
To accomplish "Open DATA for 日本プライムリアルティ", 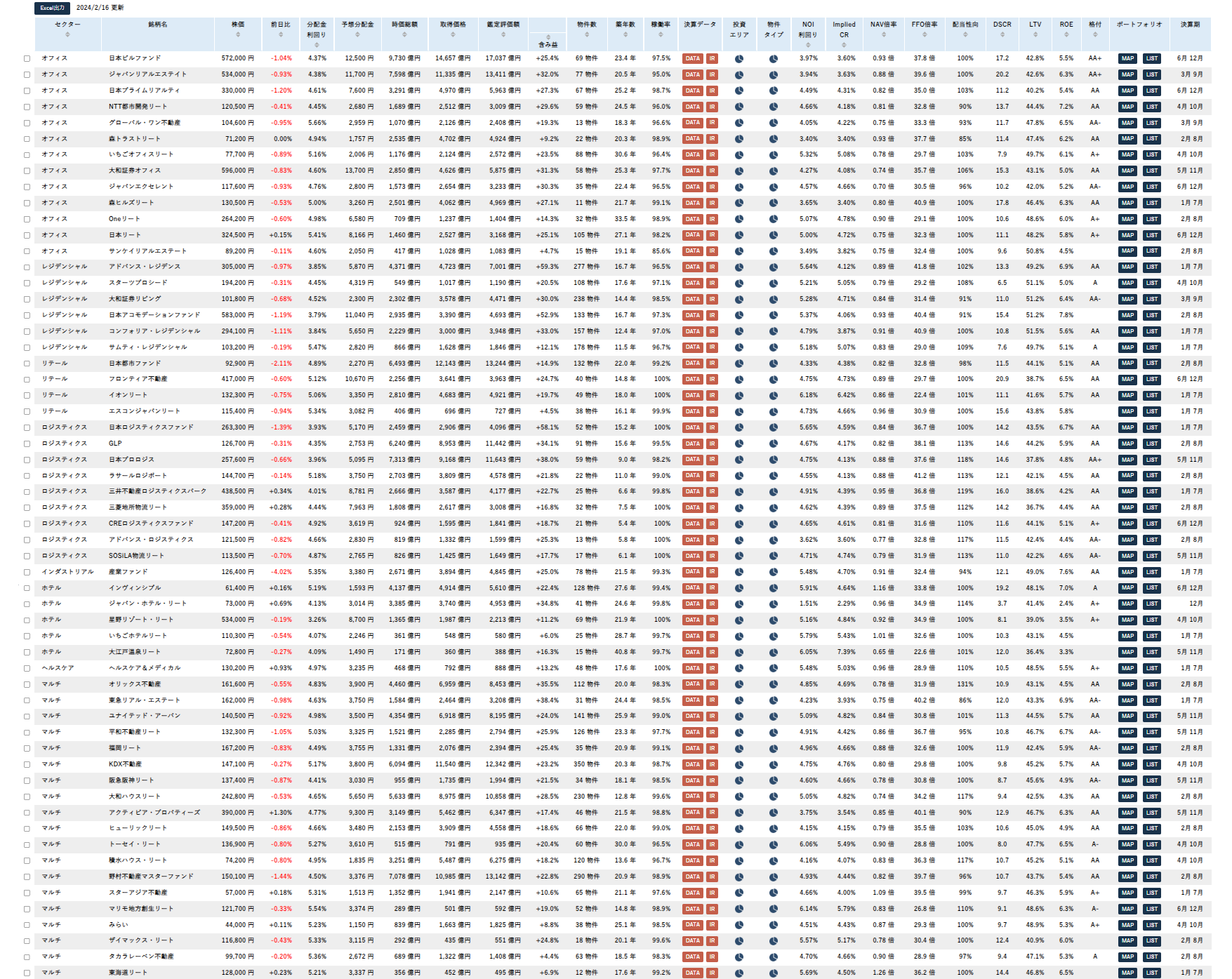I will pos(692,91).
